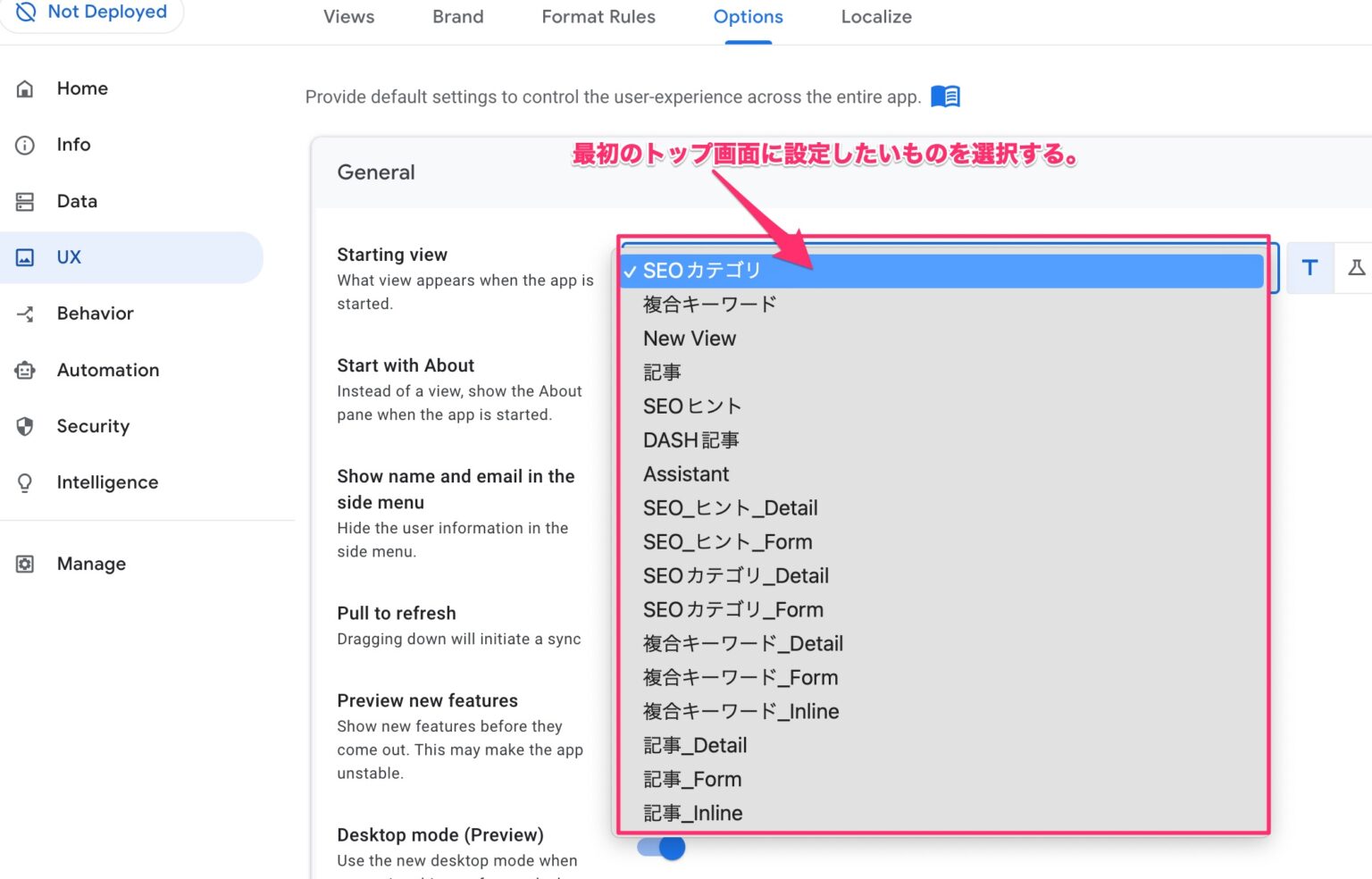
Task: Select the 複合キーワード dropdown entry
Action: (x=708, y=304)
